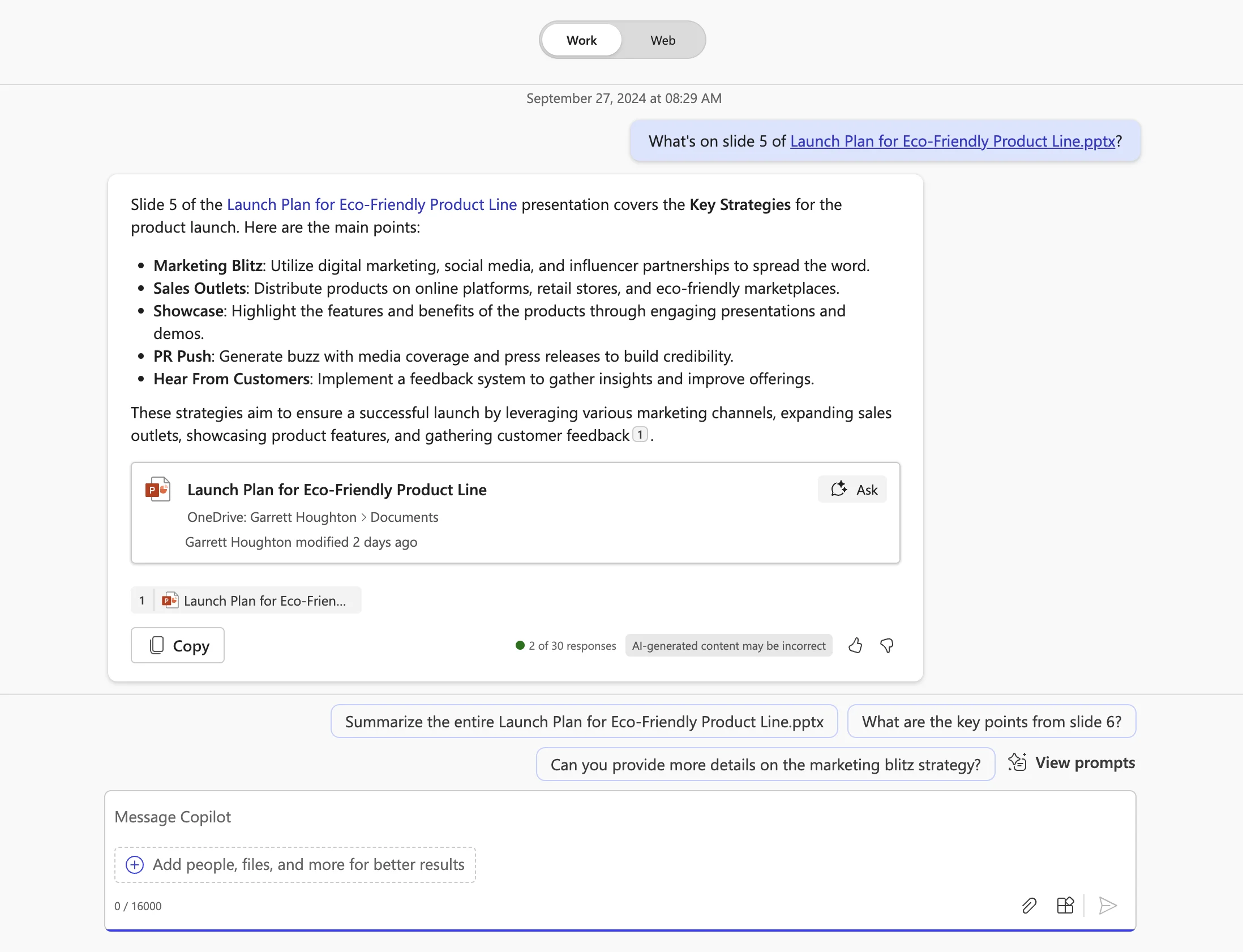Click citation footnote 1 in response
The image size is (1243, 952).
pyautogui.click(x=640, y=435)
